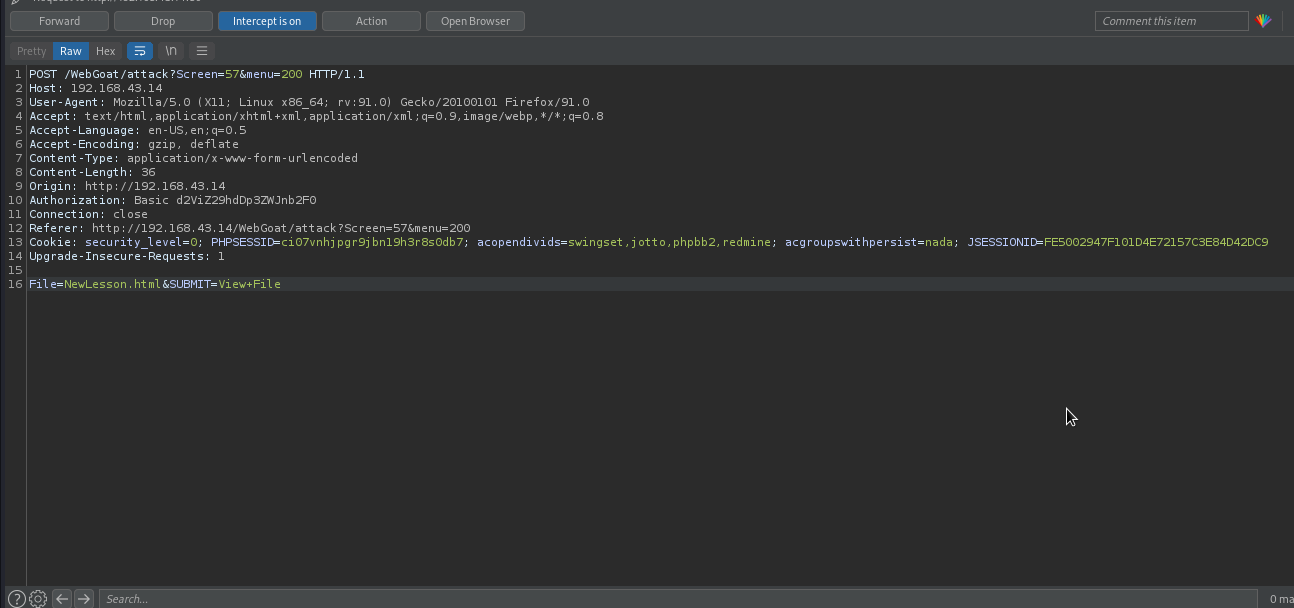
Task: Open the highlight color picker icon
Action: tap(1264, 21)
